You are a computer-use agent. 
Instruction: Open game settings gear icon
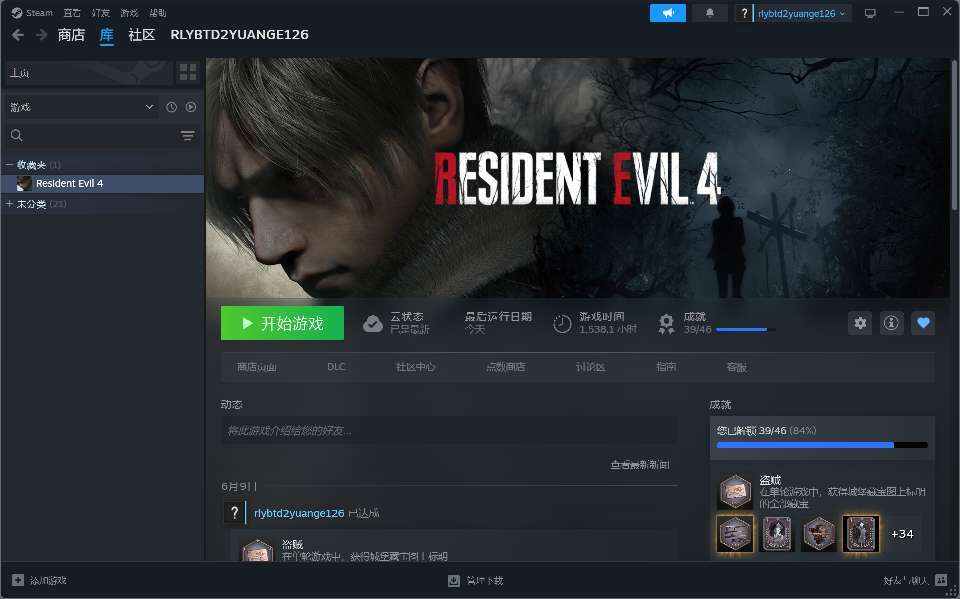pos(860,323)
